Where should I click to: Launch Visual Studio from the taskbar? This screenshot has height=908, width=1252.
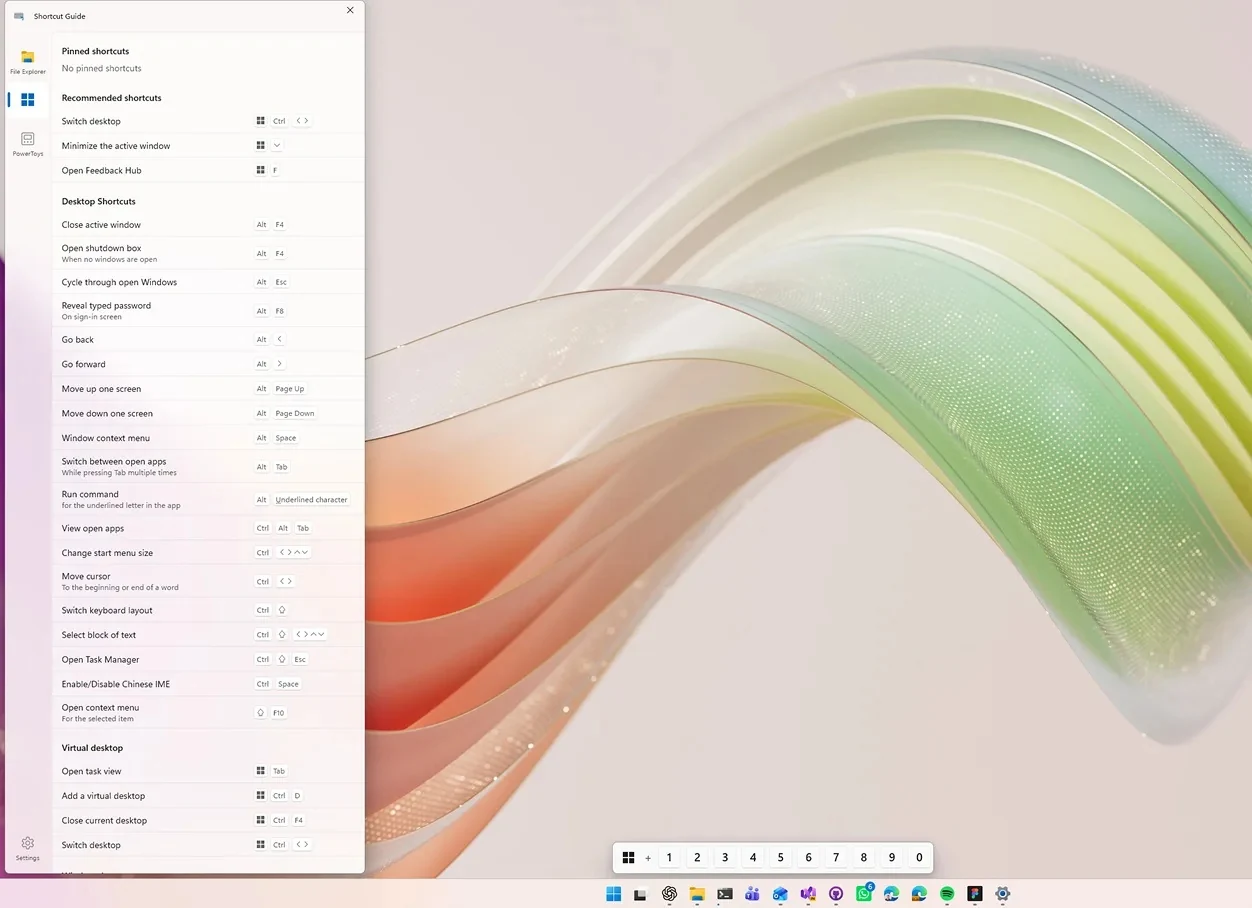808,894
